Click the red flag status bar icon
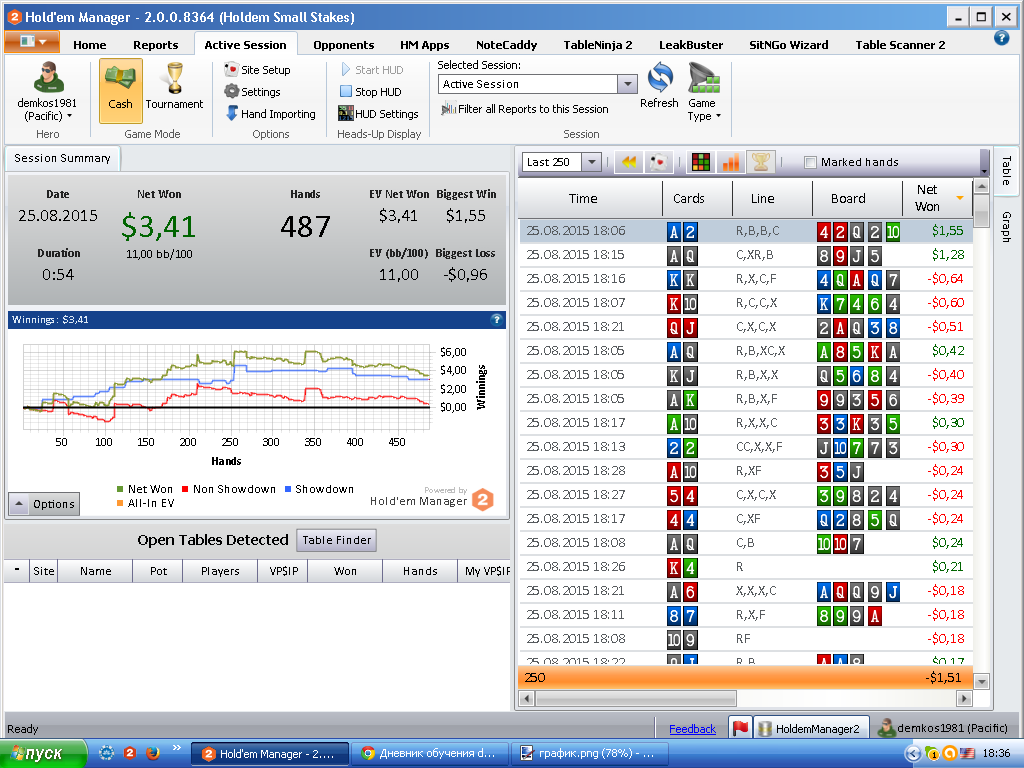1024x768 pixels. (740, 728)
